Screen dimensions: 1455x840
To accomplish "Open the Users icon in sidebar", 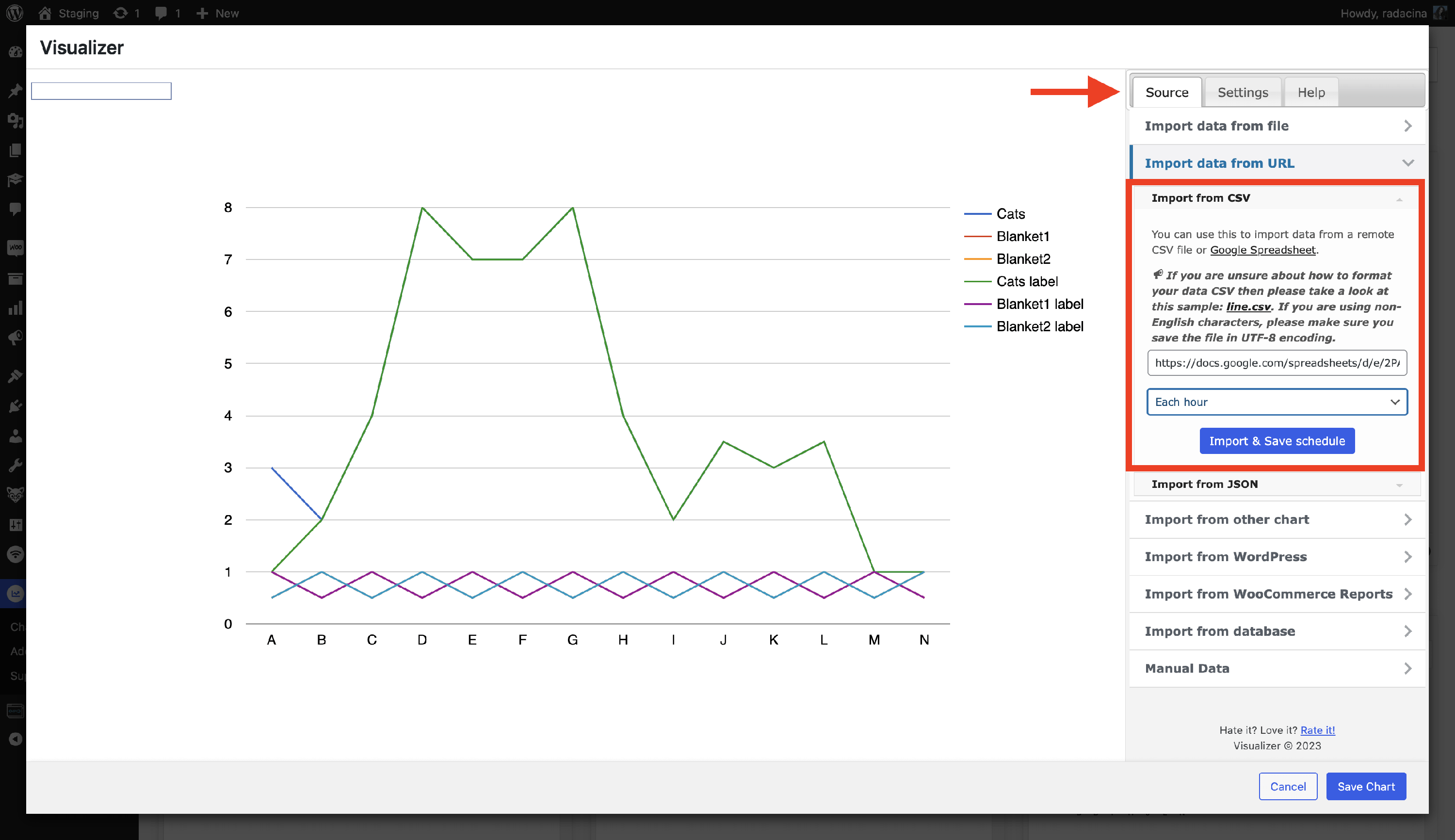I will tap(15, 436).
